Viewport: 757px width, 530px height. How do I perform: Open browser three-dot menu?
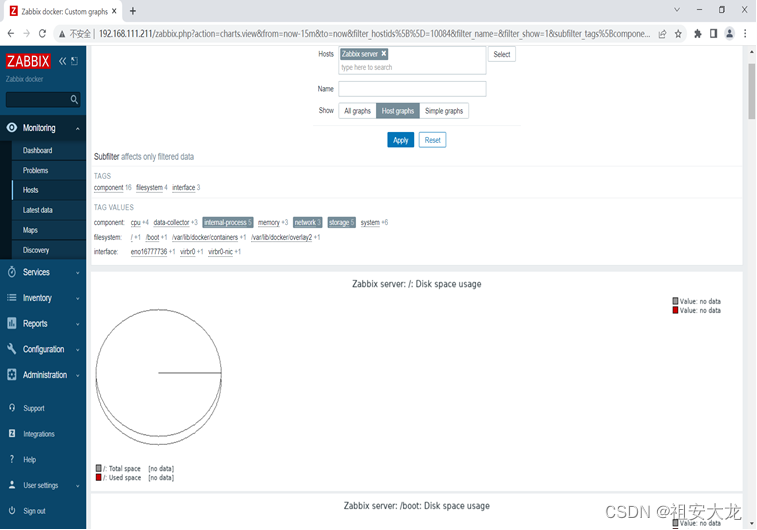click(x=745, y=33)
